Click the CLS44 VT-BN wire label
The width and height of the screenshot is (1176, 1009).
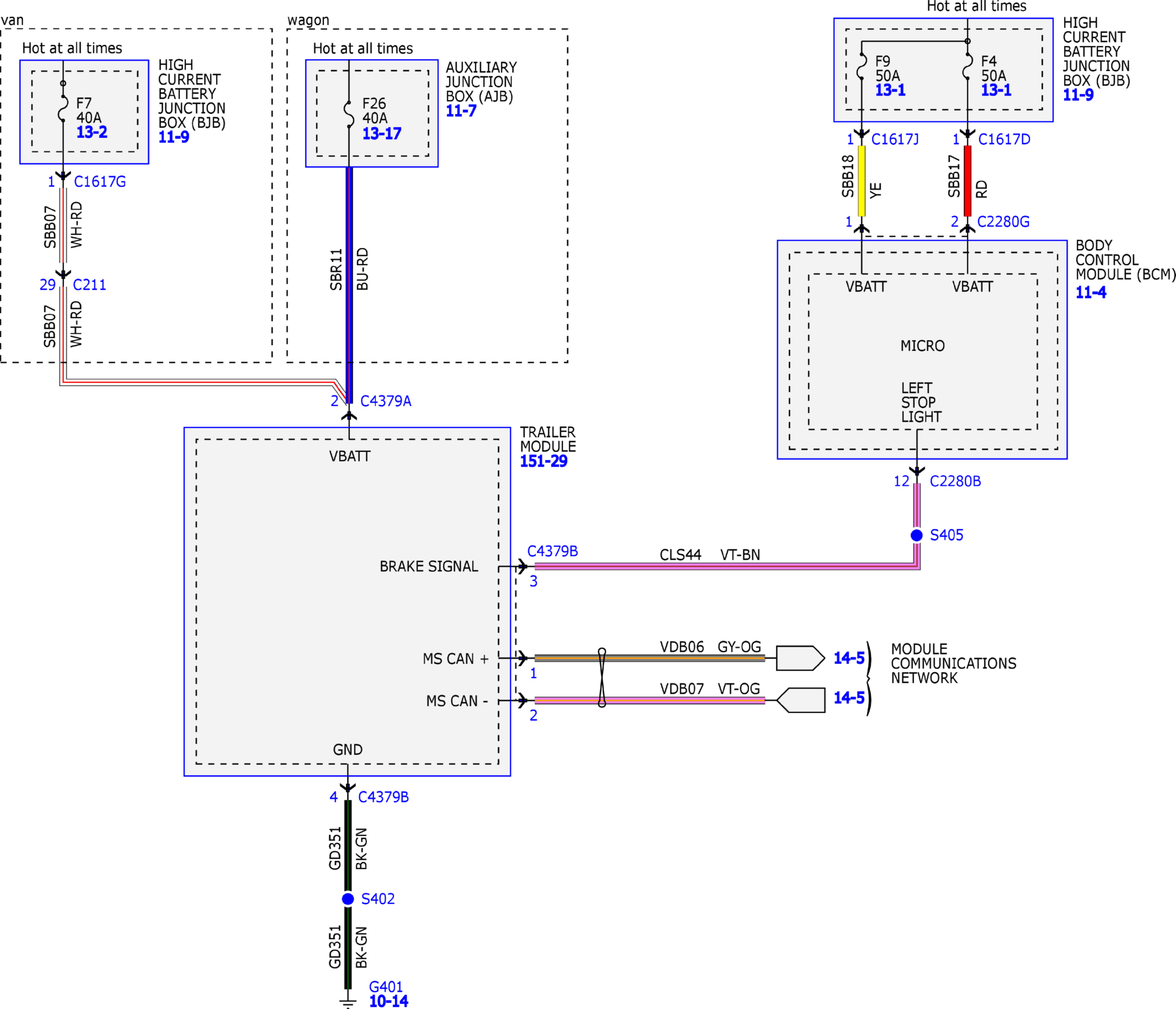[709, 554]
